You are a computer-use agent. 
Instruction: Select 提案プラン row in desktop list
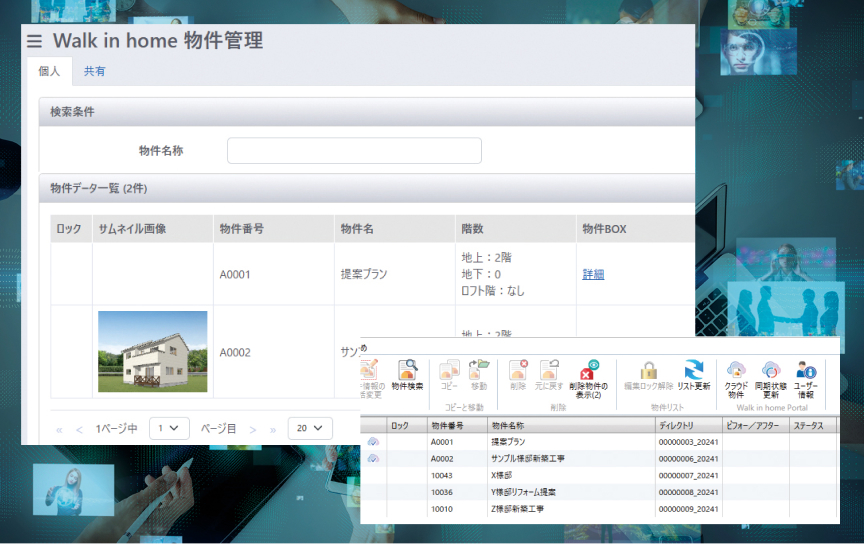pyautogui.click(x=600, y=442)
